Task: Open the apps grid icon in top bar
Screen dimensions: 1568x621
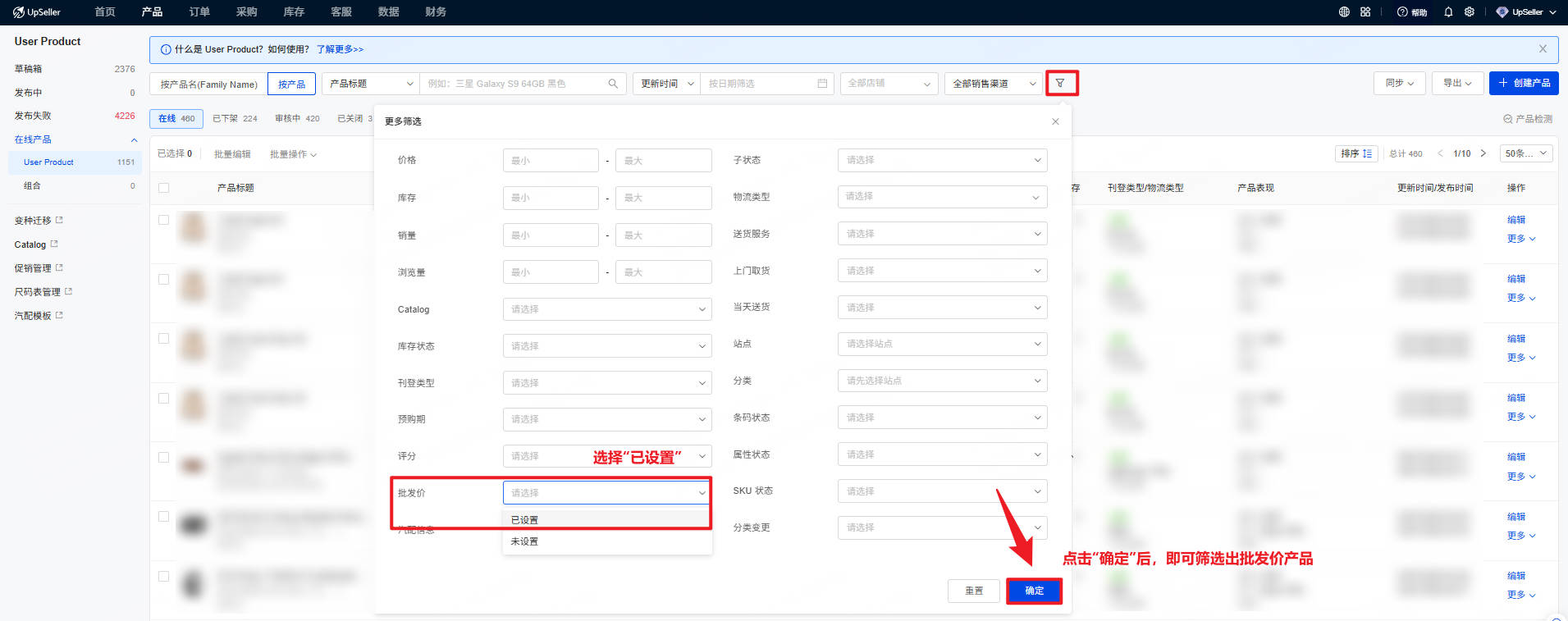Action: pyautogui.click(x=1365, y=12)
